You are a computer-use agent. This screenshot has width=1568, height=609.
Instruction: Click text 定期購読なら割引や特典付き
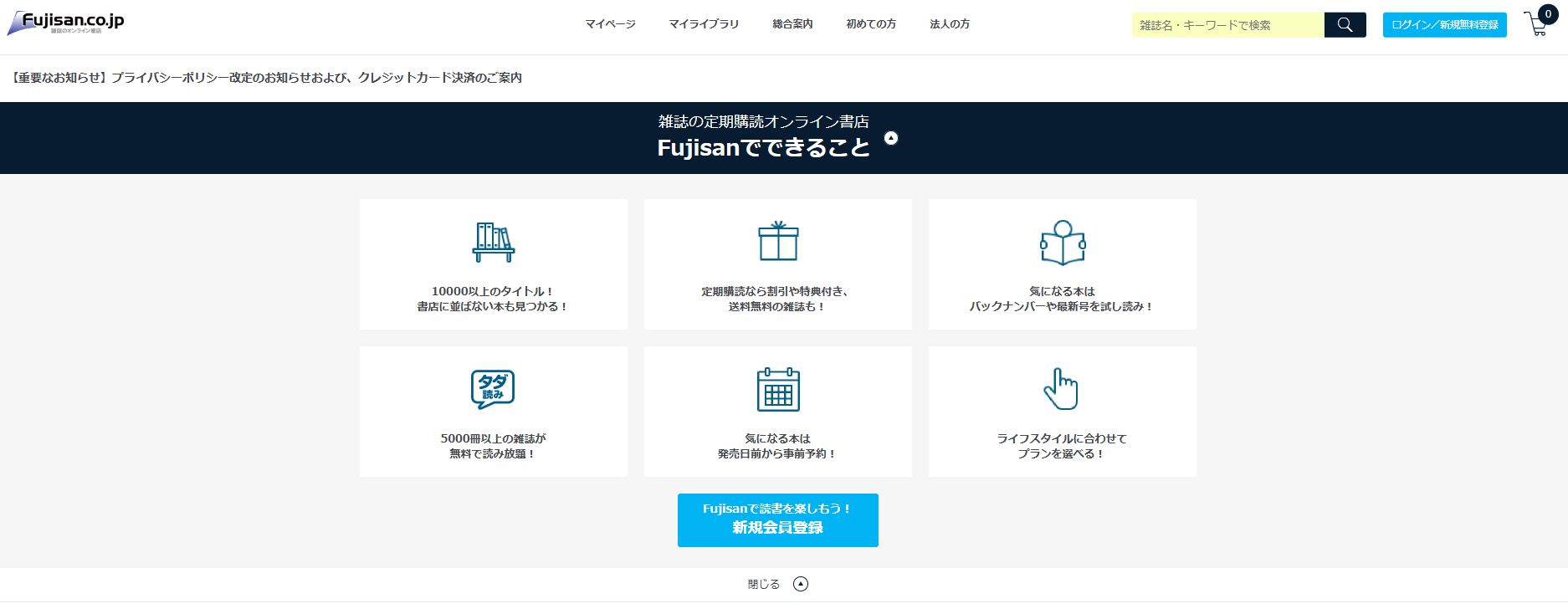pyautogui.click(x=776, y=291)
